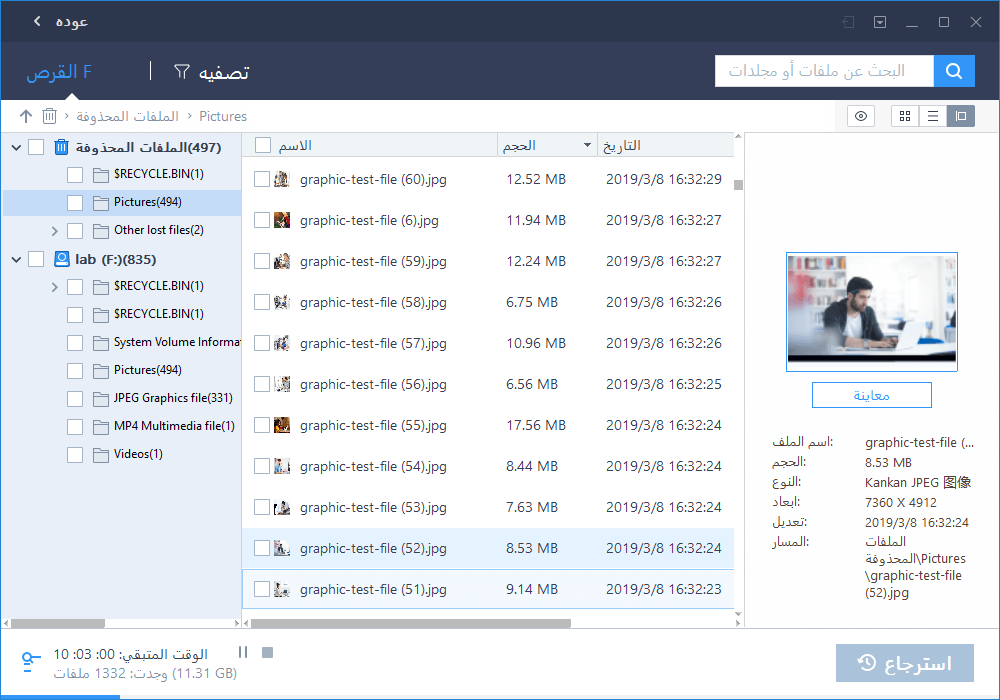Click the trash icon in breadcrumb bar

point(49,116)
